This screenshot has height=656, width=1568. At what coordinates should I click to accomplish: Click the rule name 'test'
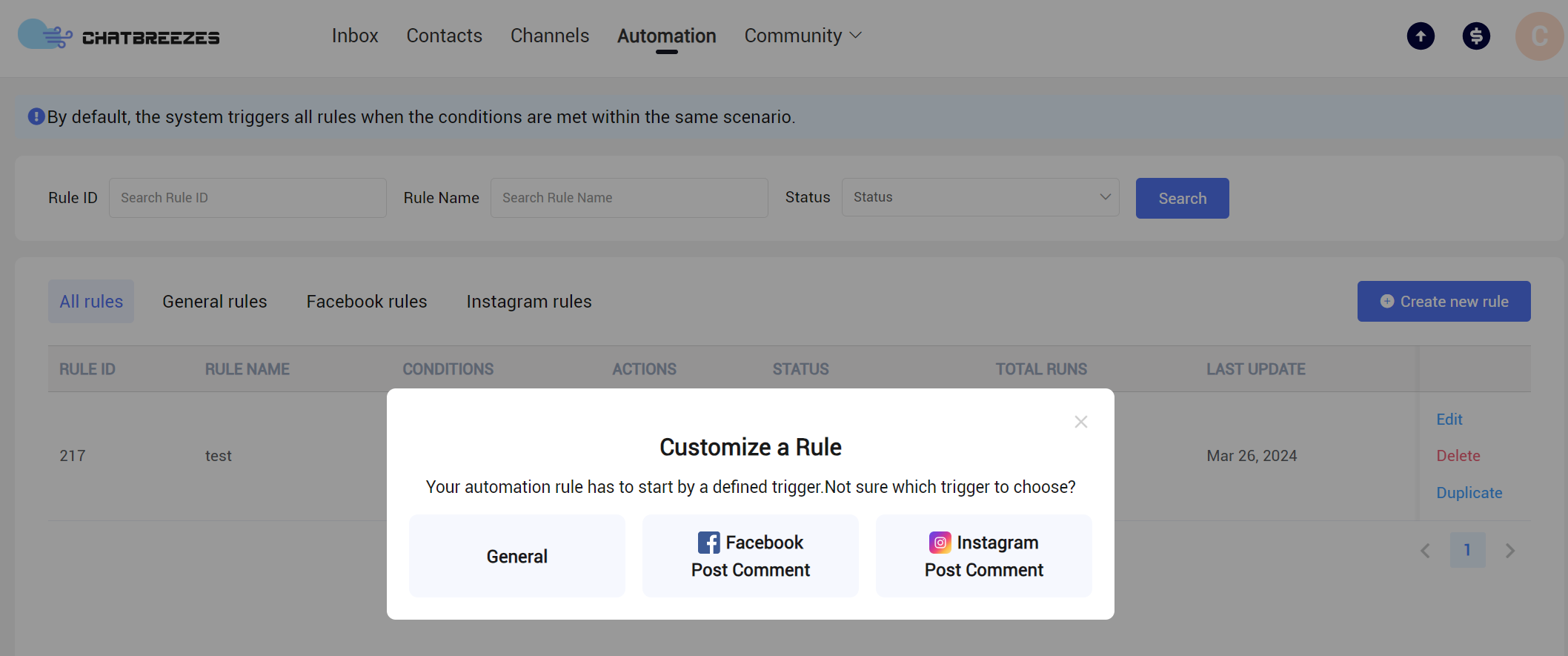pos(219,455)
